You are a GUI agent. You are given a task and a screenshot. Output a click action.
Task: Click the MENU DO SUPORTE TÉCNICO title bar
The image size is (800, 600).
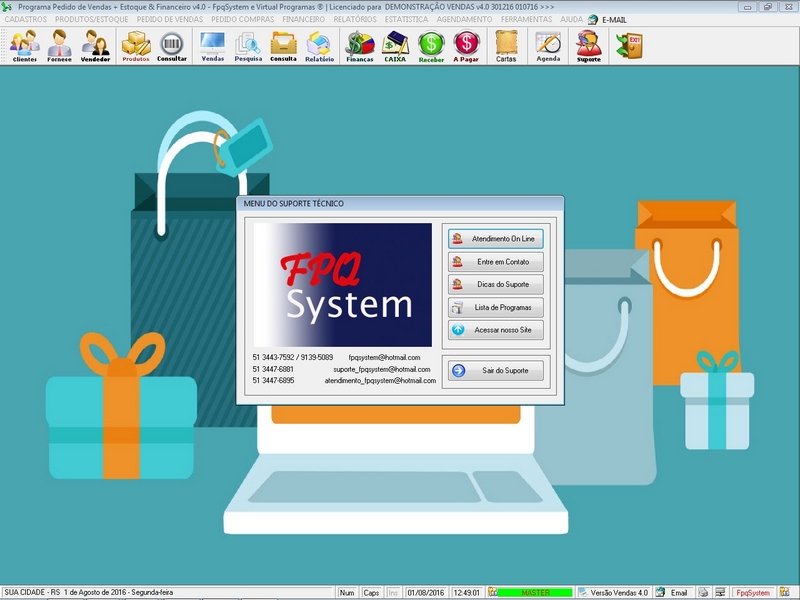click(400, 204)
